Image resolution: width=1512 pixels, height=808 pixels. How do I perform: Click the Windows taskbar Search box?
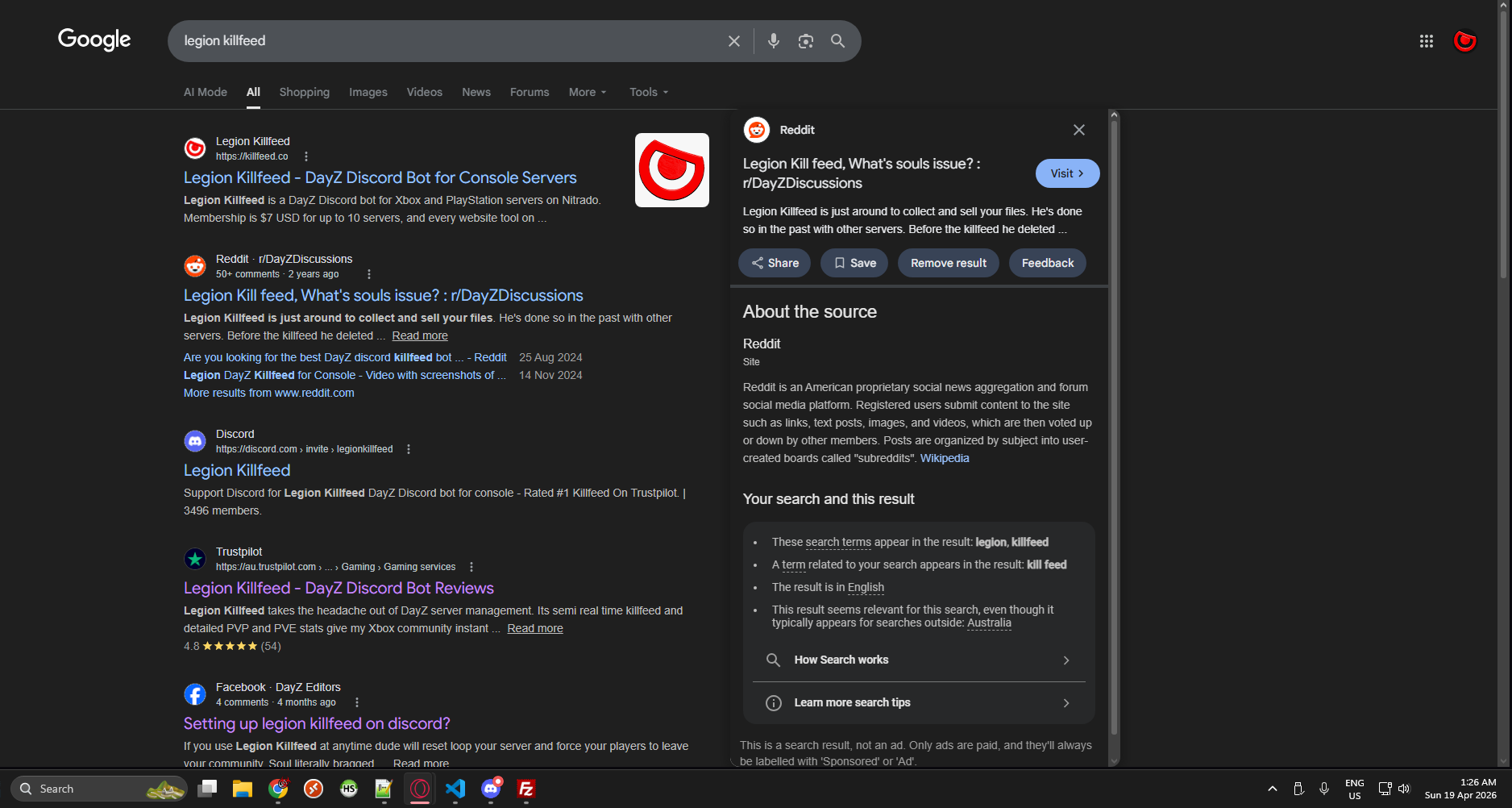99,789
